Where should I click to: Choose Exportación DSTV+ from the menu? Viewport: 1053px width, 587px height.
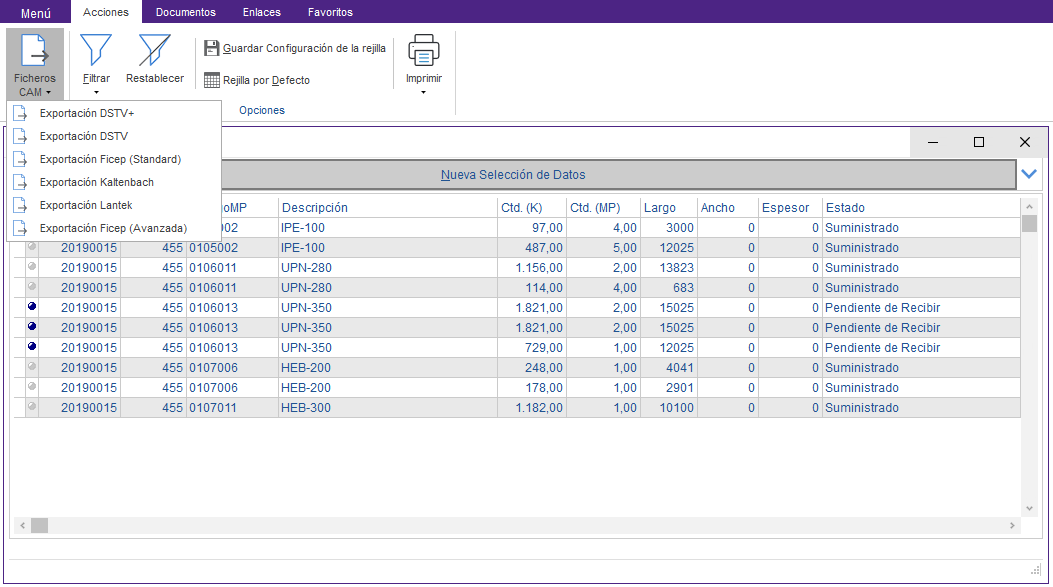pyautogui.click(x=87, y=113)
